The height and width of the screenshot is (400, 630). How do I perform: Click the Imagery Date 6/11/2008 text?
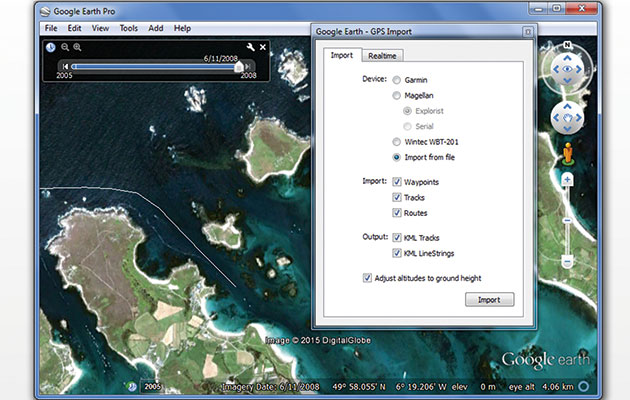coord(270,387)
